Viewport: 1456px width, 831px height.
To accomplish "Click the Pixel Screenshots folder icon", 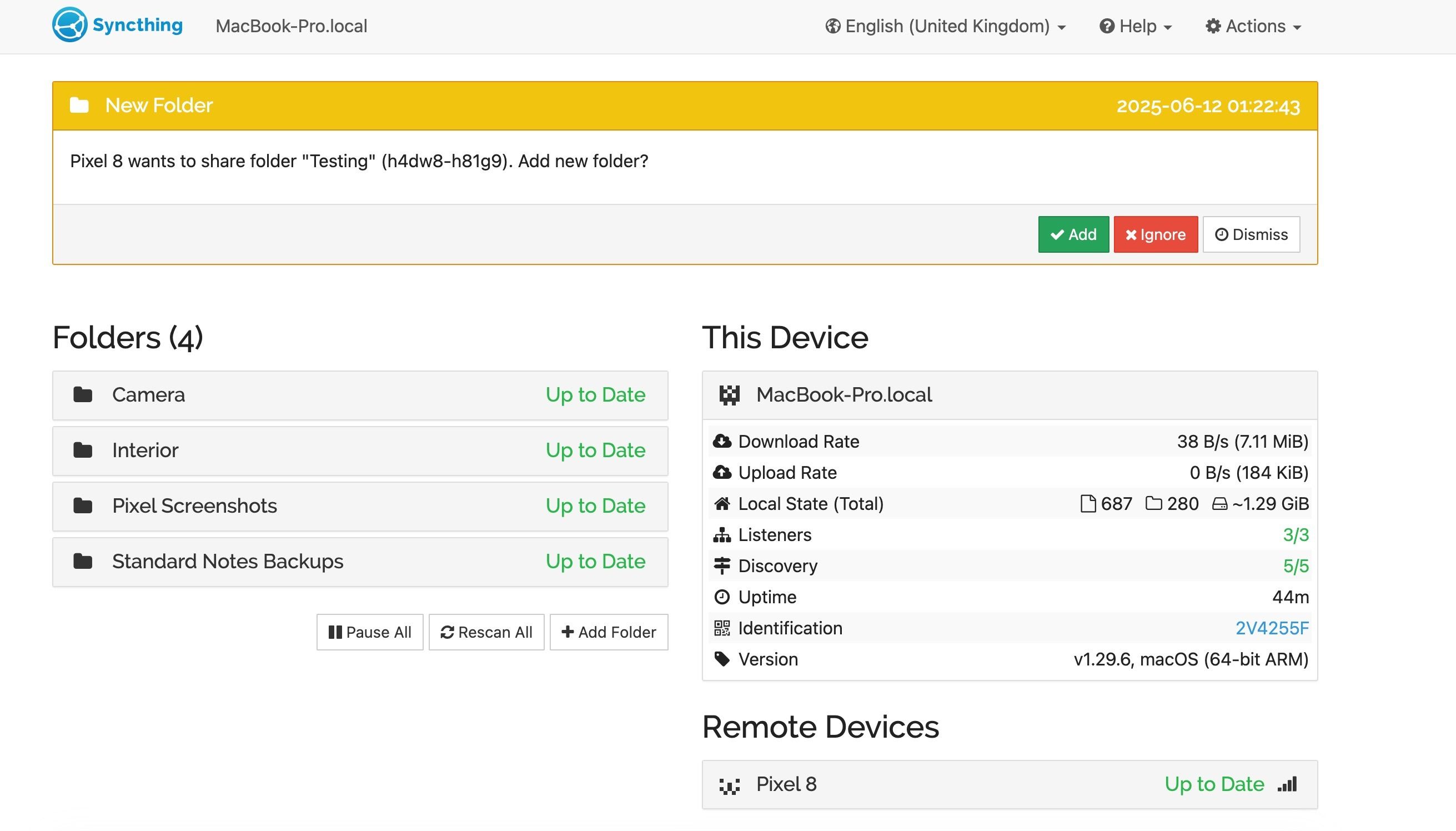I will [83, 505].
